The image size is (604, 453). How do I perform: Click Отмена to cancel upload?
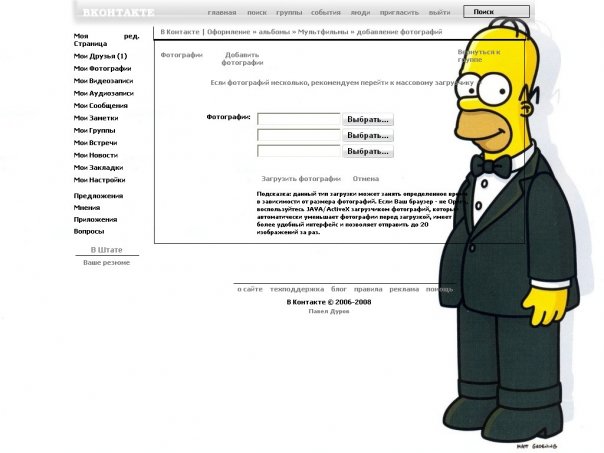click(x=366, y=179)
